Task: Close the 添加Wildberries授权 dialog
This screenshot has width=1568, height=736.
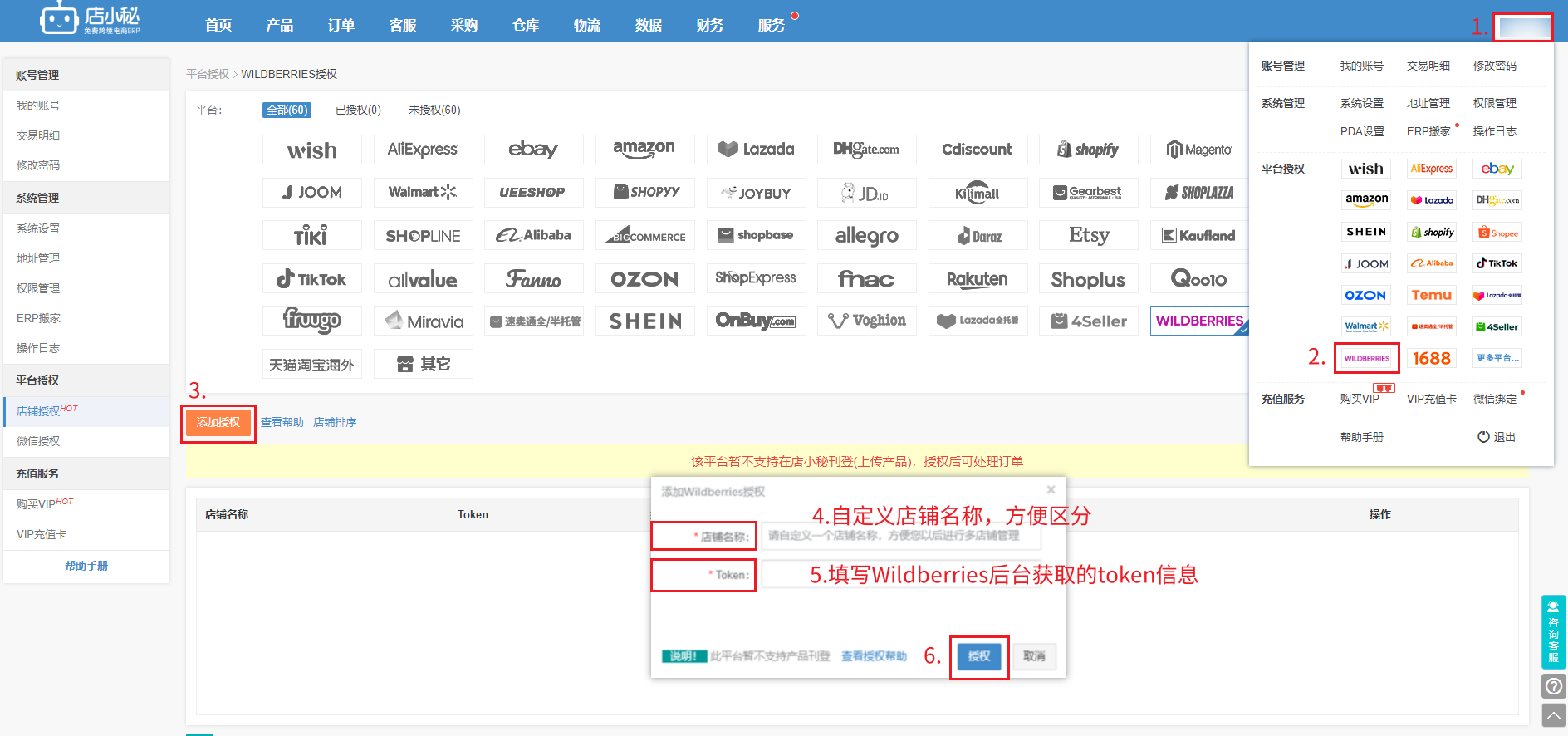Action: point(1051,490)
